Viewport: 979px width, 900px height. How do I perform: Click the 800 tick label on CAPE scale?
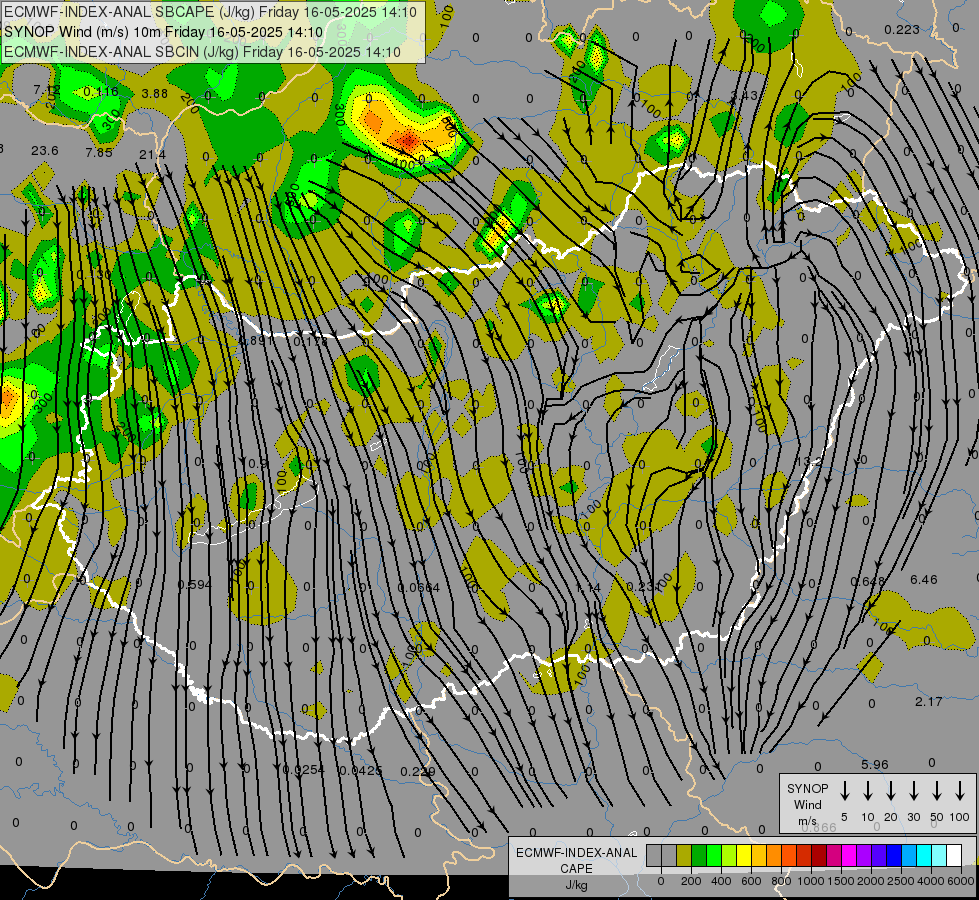click(x=781, y=881)
